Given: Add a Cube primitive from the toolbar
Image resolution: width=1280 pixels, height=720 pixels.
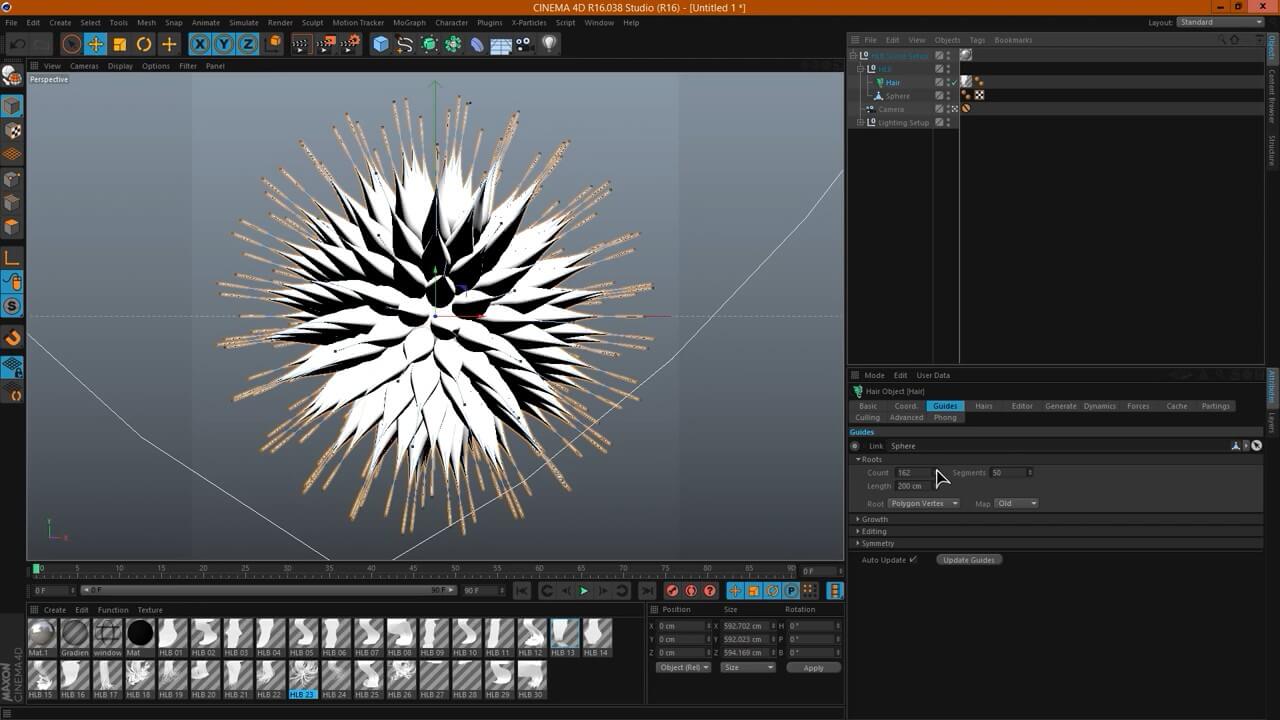Looking at the screenshot, I should [380, 44].
